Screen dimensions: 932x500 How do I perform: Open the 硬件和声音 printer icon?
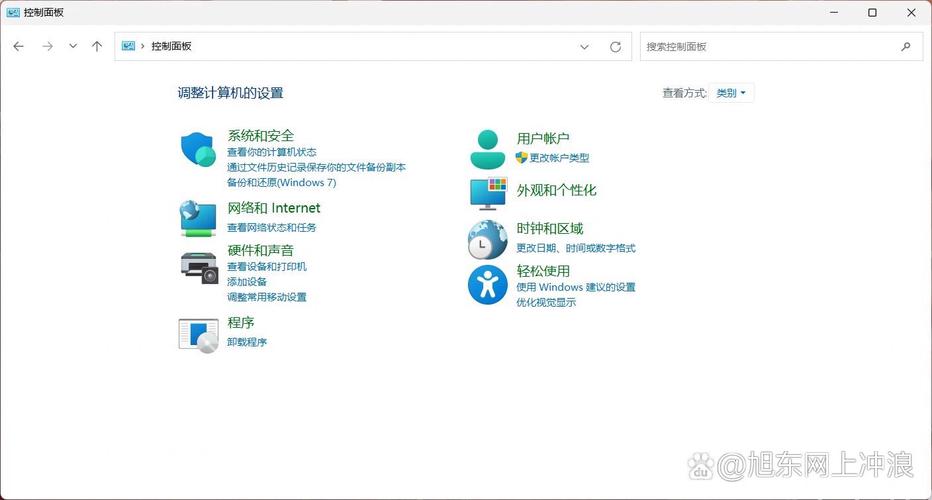click(199, 268)
